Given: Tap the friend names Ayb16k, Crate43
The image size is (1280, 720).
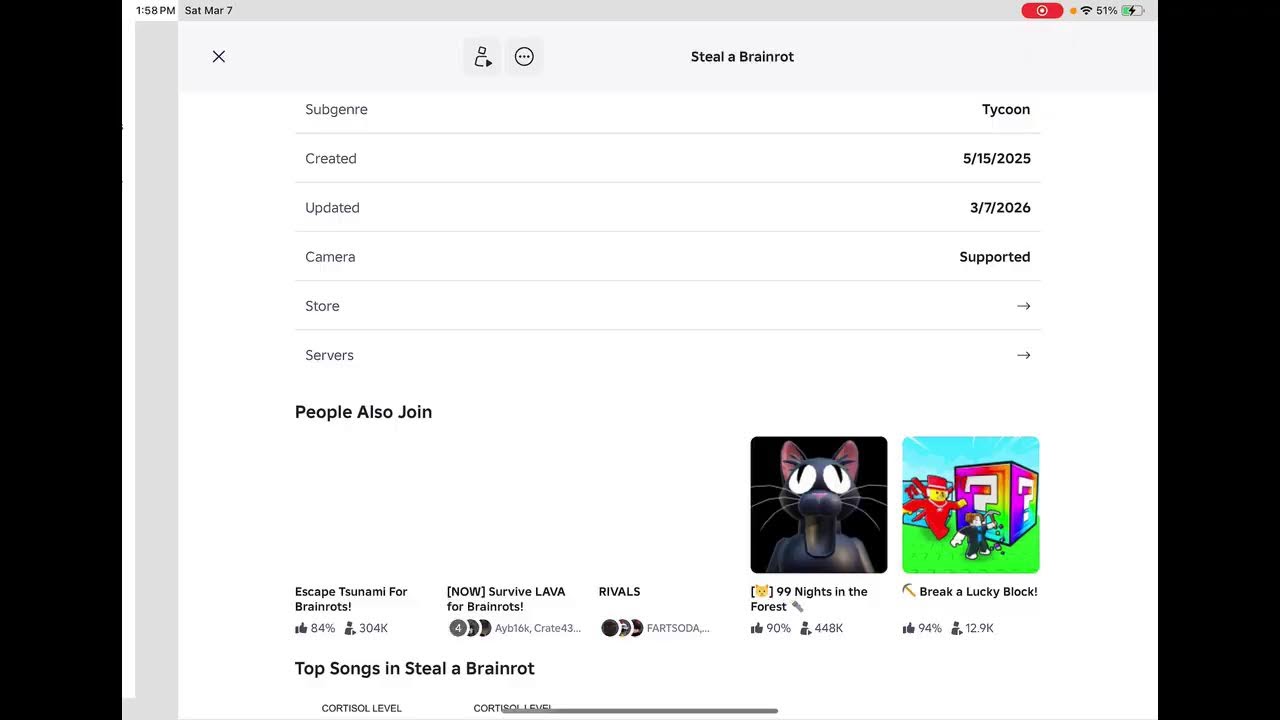Looking at the screenshot, I should click(x=538, y=628).
